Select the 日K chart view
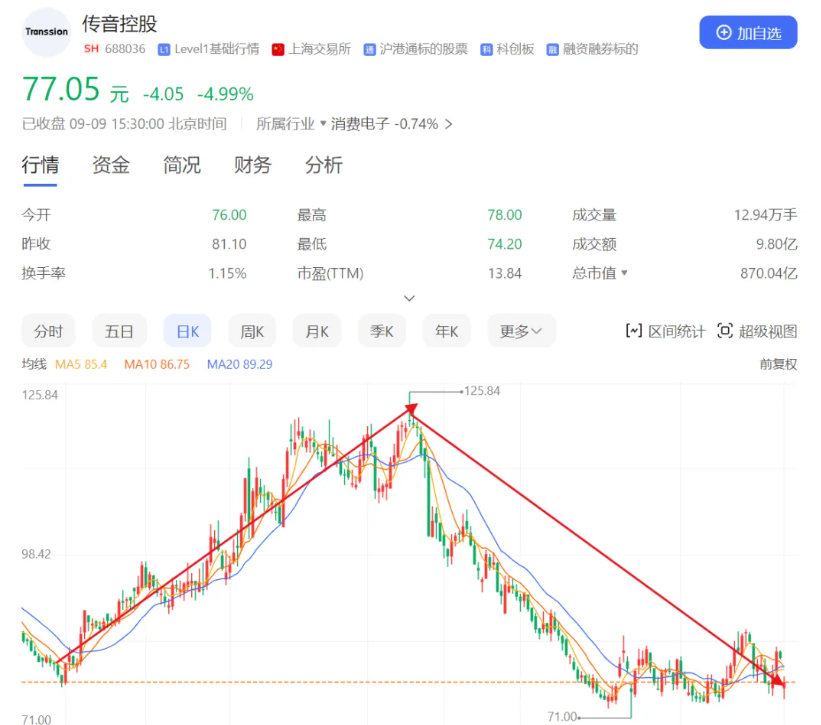Viewport: 821px width, 725px height. point(187,331)
